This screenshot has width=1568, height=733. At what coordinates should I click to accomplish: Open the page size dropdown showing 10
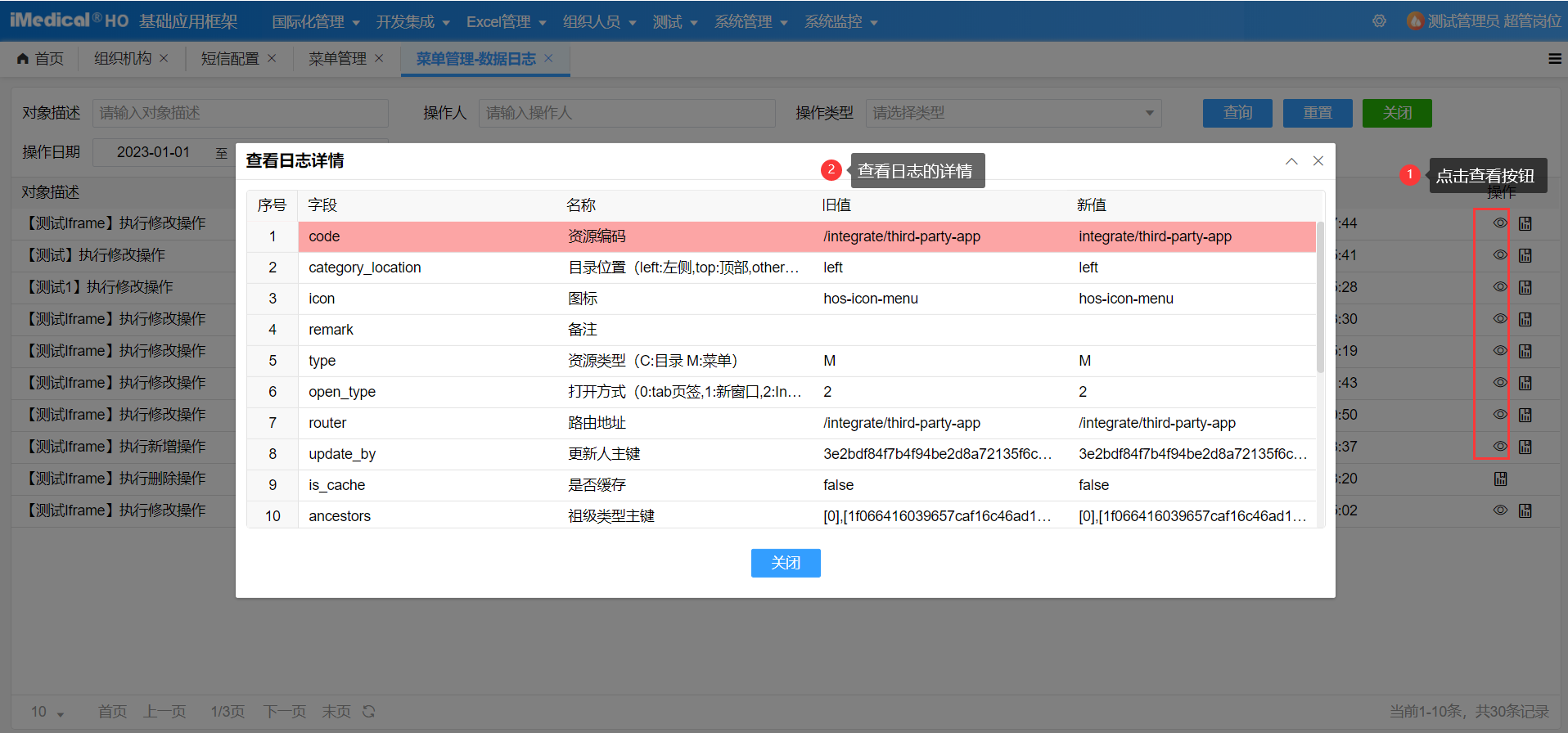pos(47,712)
